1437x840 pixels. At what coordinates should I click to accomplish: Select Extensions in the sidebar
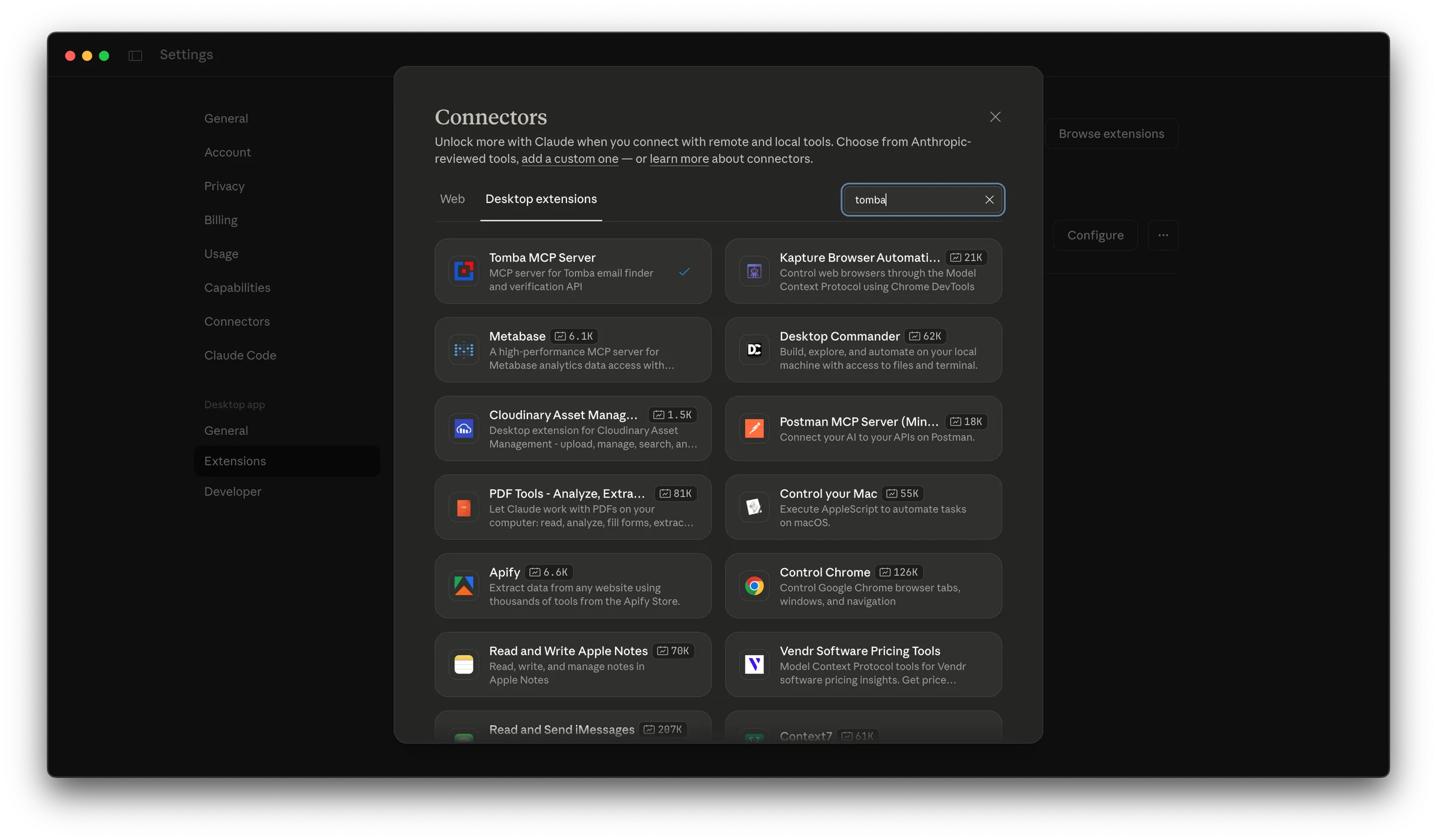point(287,461)
